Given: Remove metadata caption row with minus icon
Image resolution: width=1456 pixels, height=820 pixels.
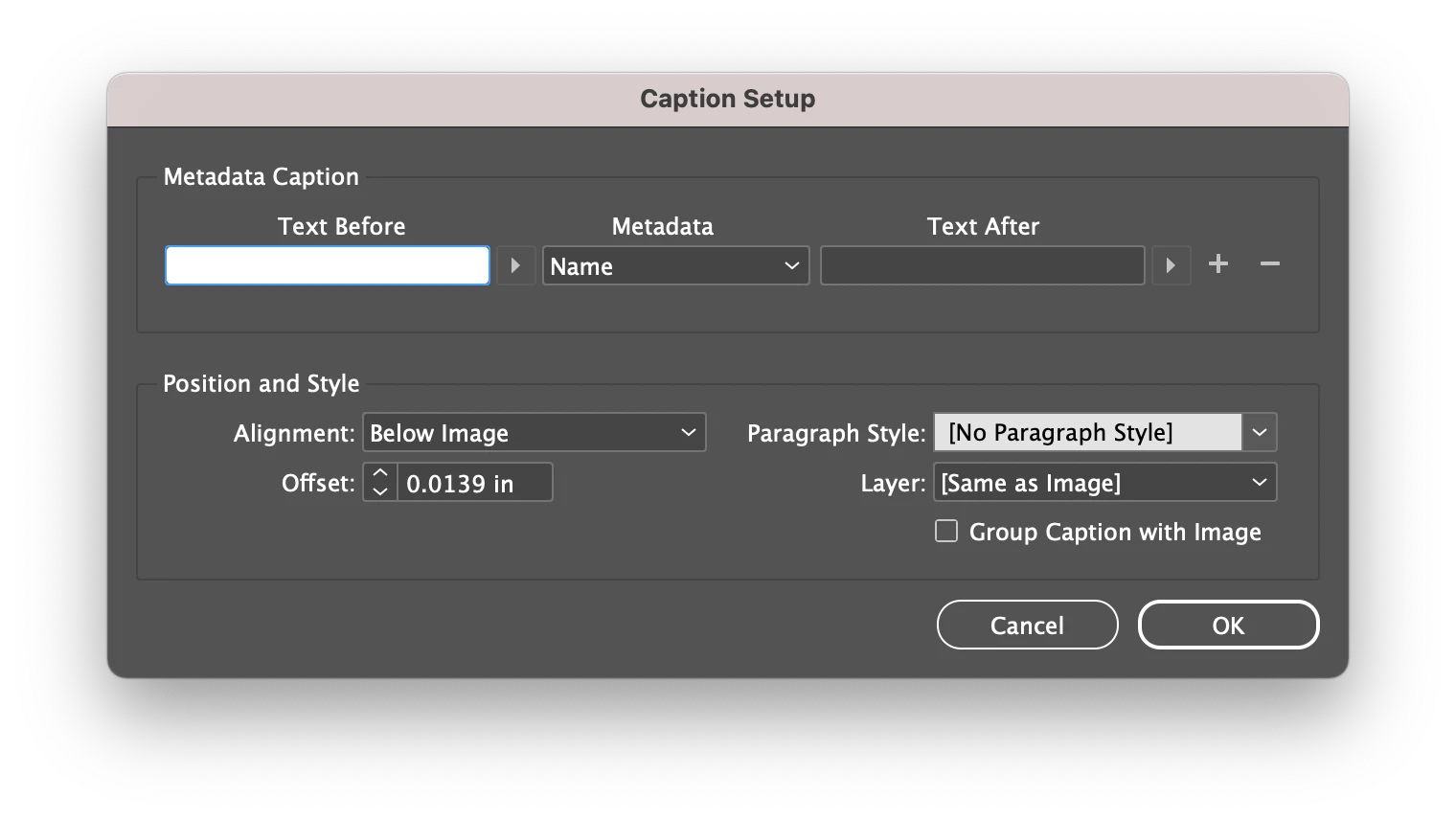Looking at the screenshot, I should [x=1270, y=264].
